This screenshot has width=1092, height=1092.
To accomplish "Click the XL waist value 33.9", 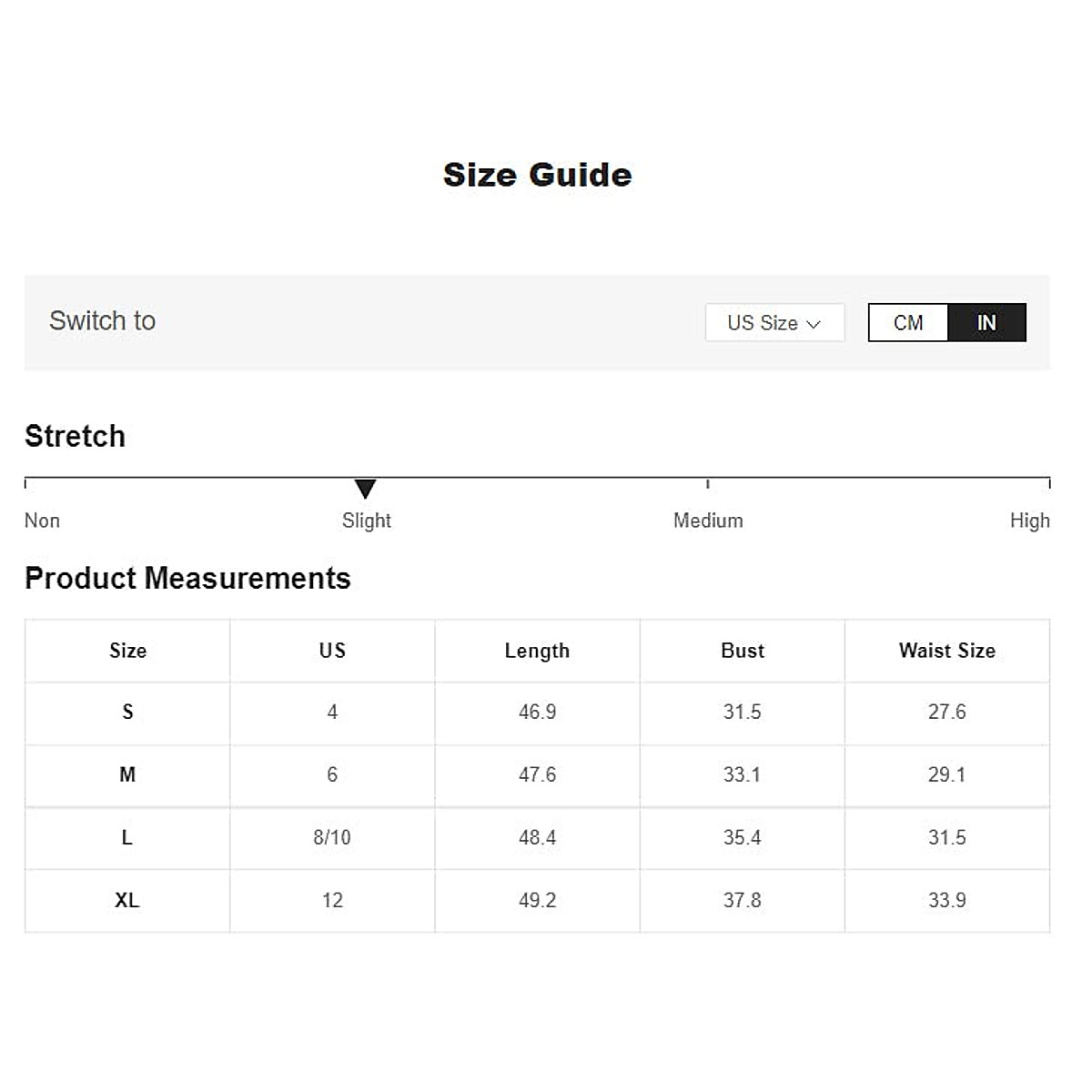I will click(946, 900).
